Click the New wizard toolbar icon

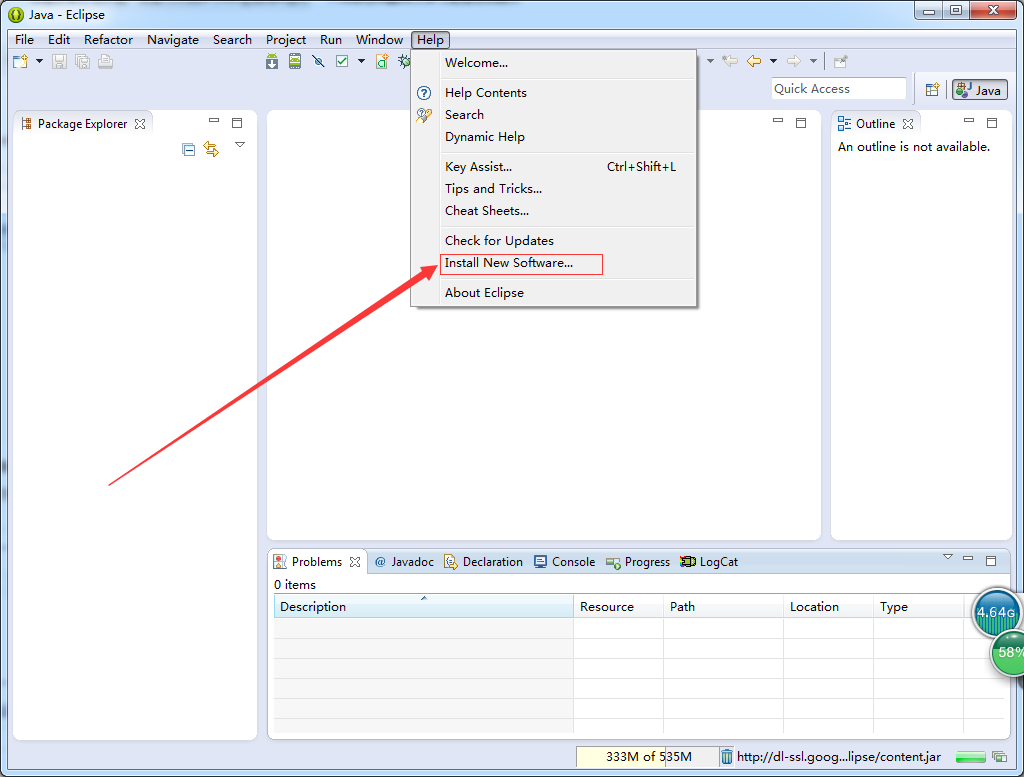pyautogui.click(x=20, y=61)
